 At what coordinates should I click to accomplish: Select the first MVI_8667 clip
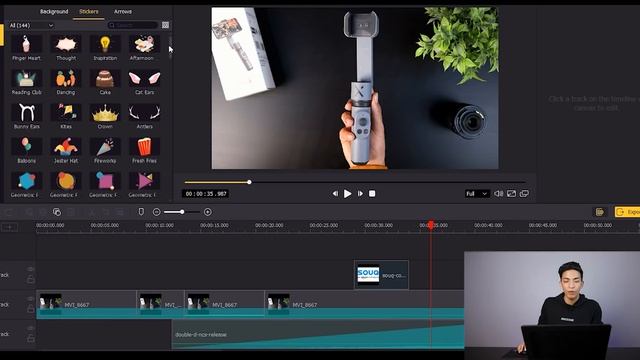86,304
